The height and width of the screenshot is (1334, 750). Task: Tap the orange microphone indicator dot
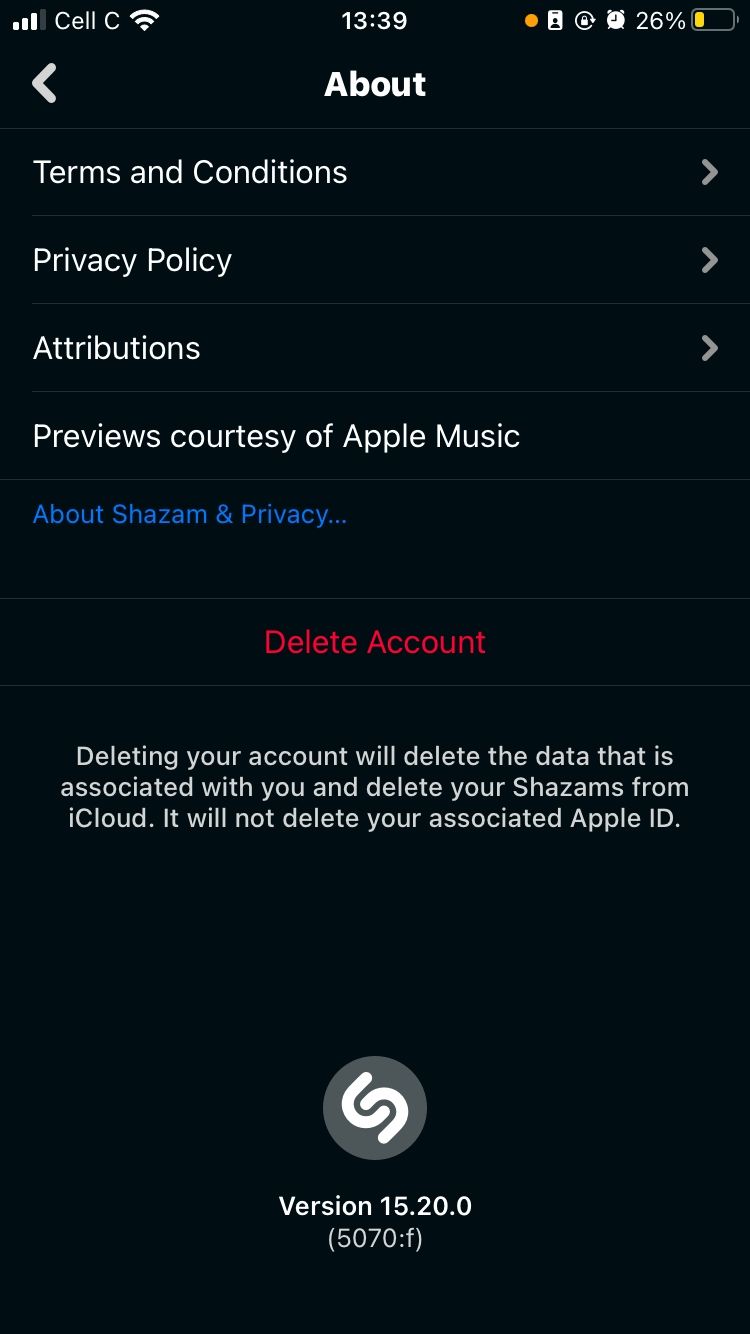click(531, 21)
